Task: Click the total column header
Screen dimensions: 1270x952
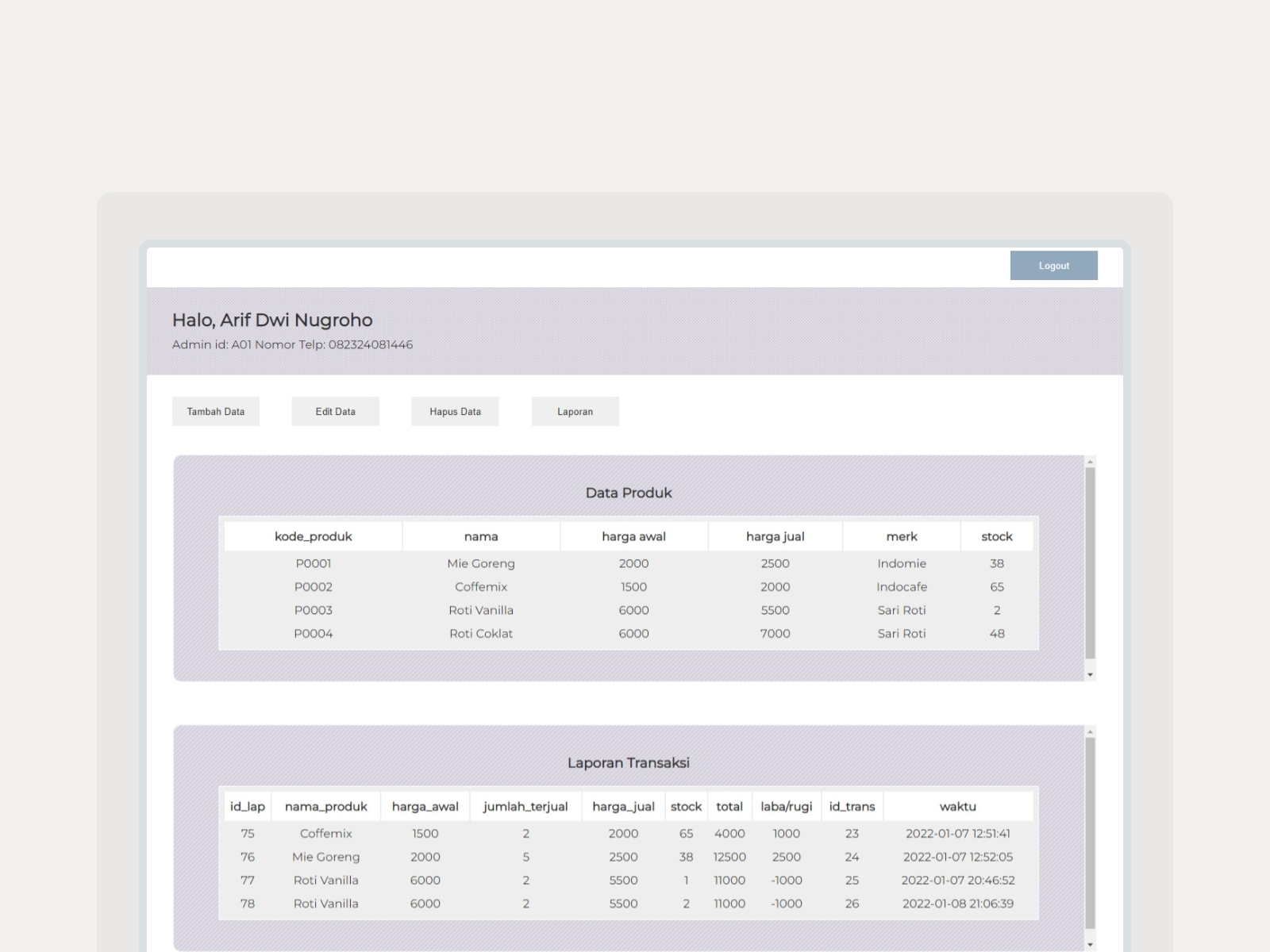Action: 729,806
